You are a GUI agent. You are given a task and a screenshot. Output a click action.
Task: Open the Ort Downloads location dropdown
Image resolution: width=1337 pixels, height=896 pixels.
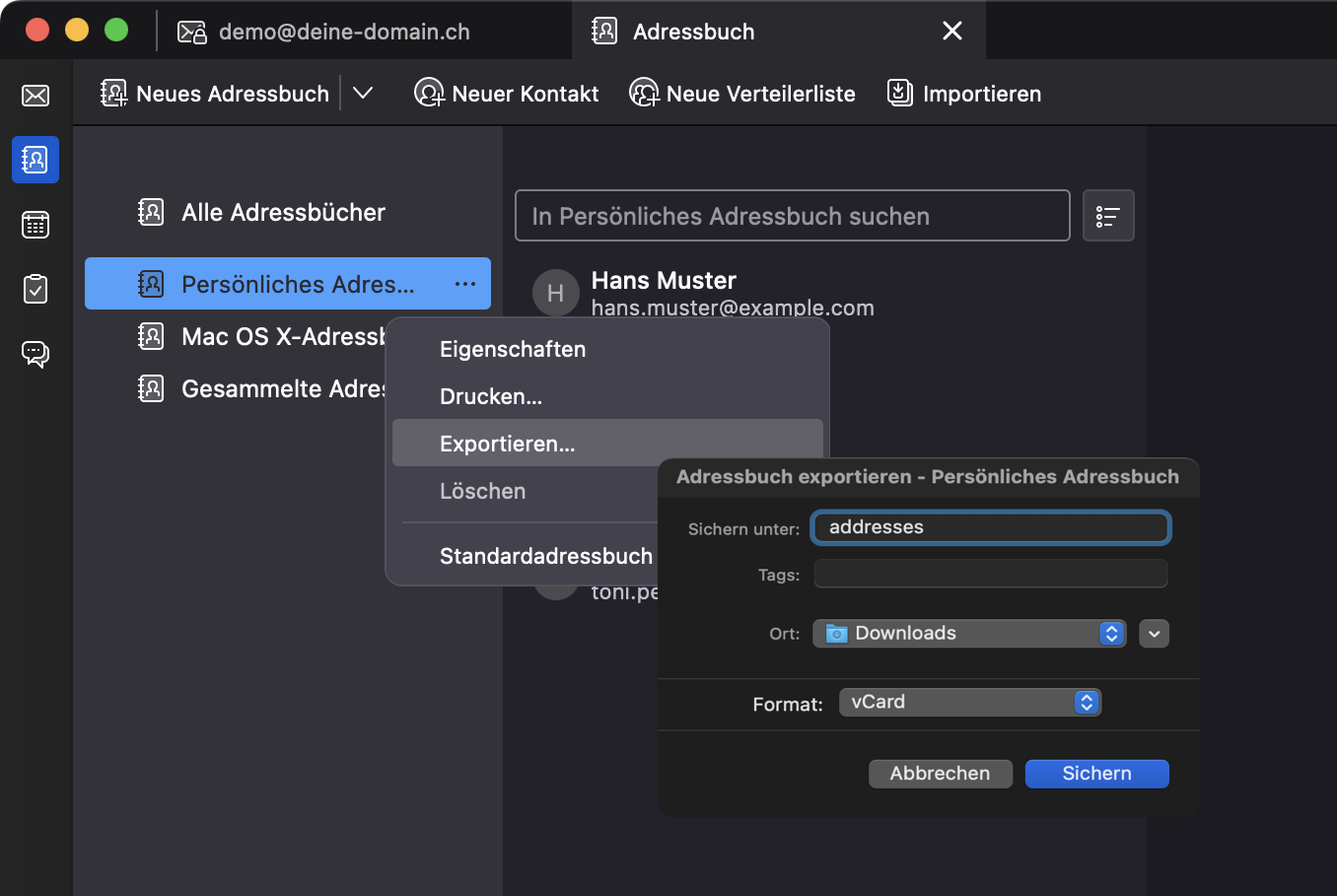coord(969,633)
